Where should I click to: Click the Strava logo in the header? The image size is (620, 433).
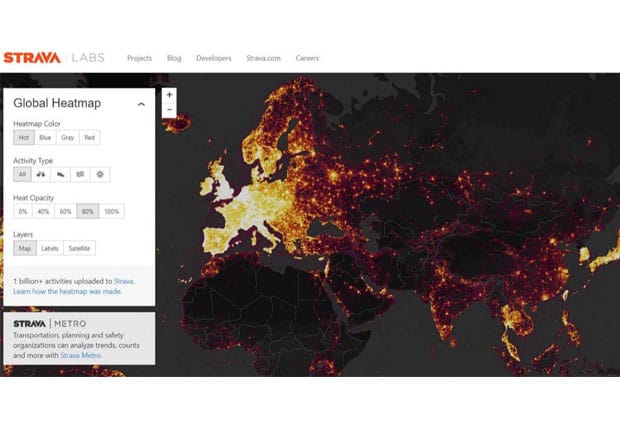click(x=32, y=58)
